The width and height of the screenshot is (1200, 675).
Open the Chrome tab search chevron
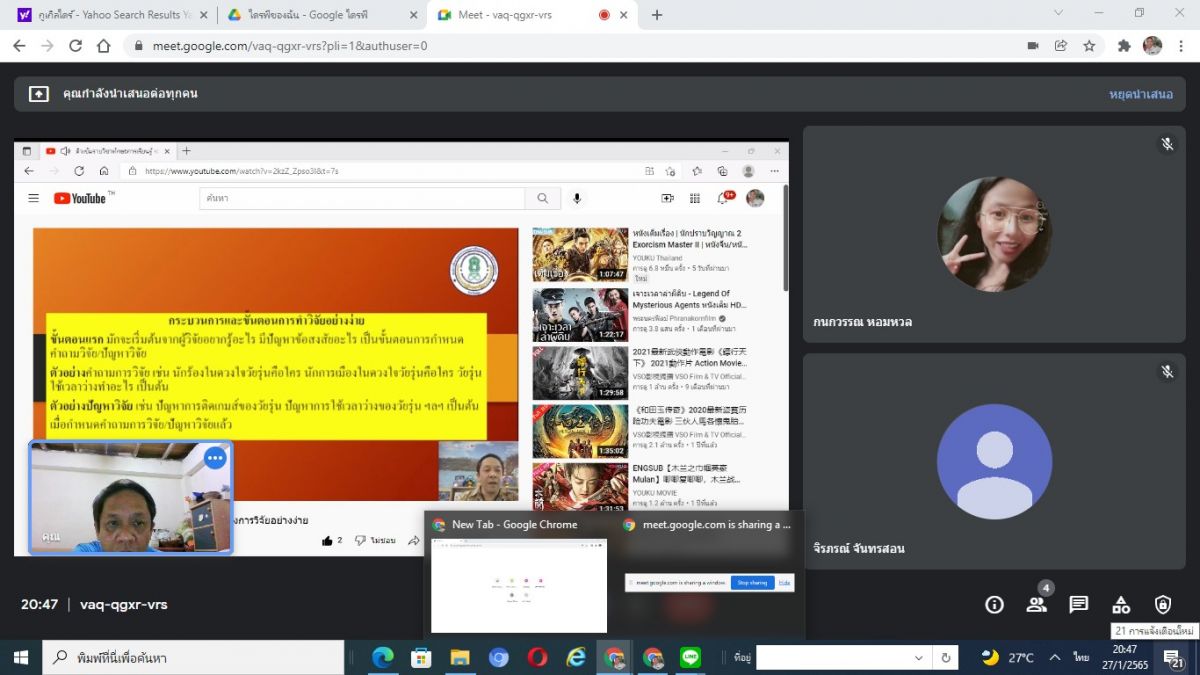tap(1060, 14)
